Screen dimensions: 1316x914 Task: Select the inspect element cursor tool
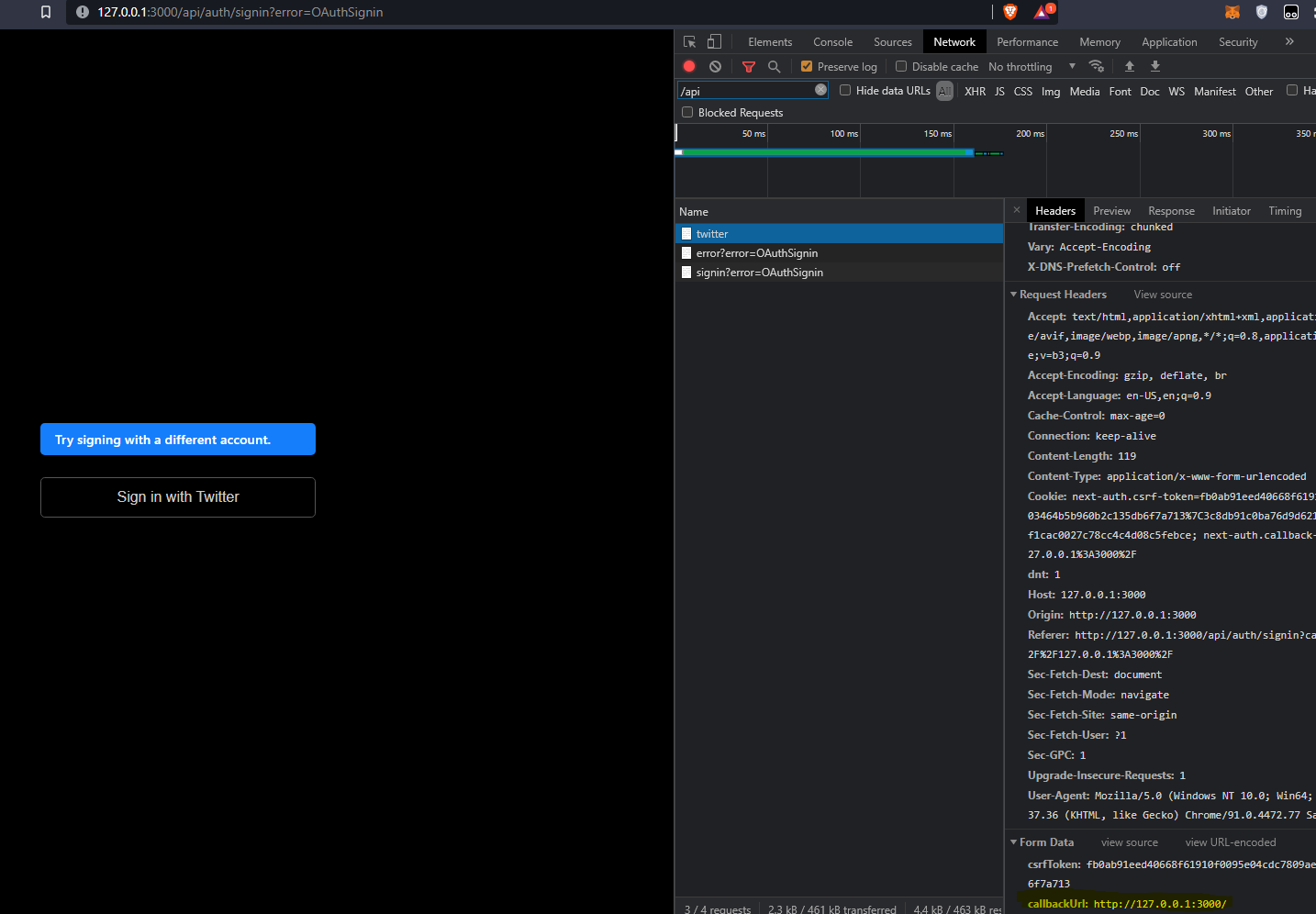click(x=688, y=41)
